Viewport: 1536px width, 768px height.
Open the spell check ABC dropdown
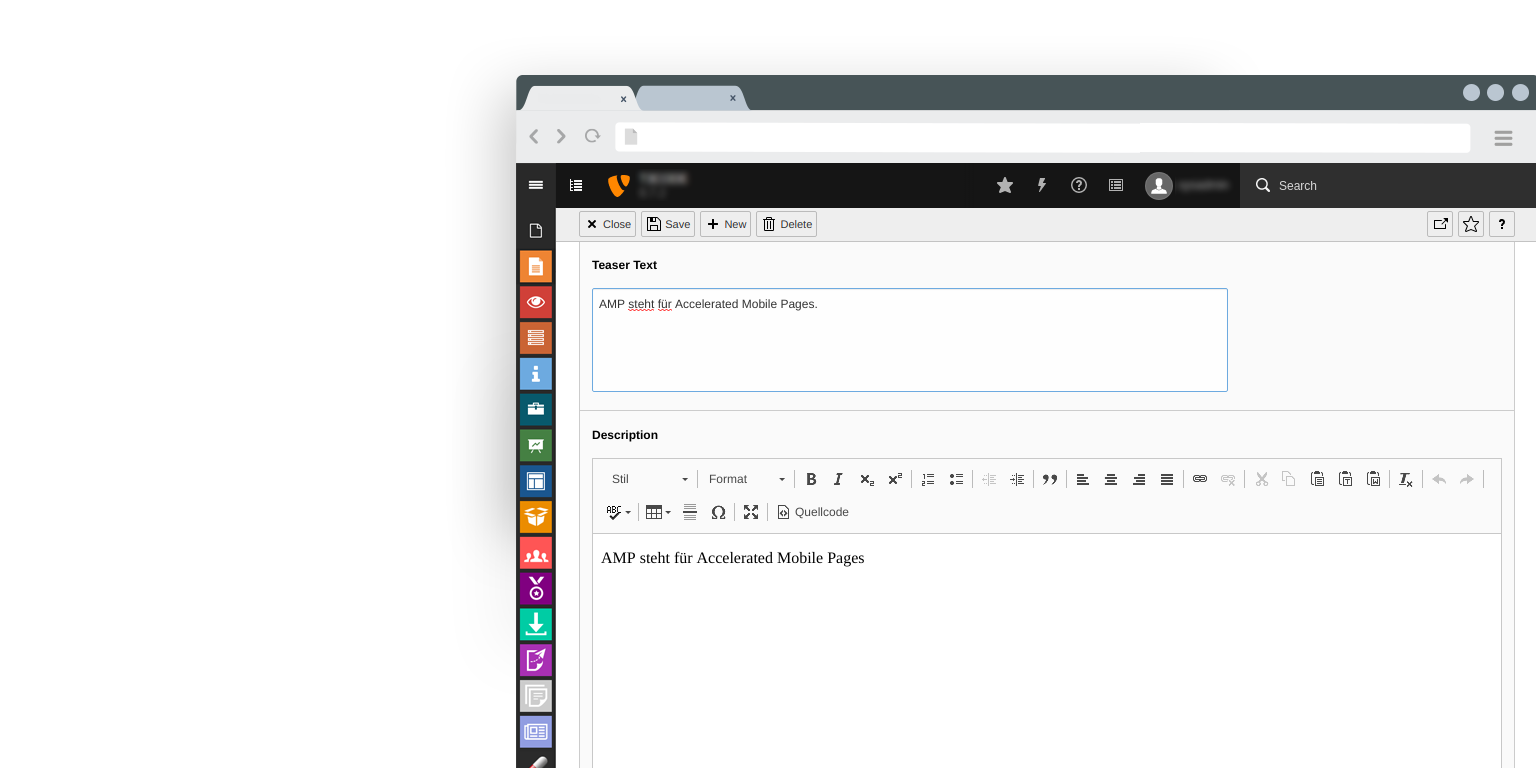pos(619,512)
